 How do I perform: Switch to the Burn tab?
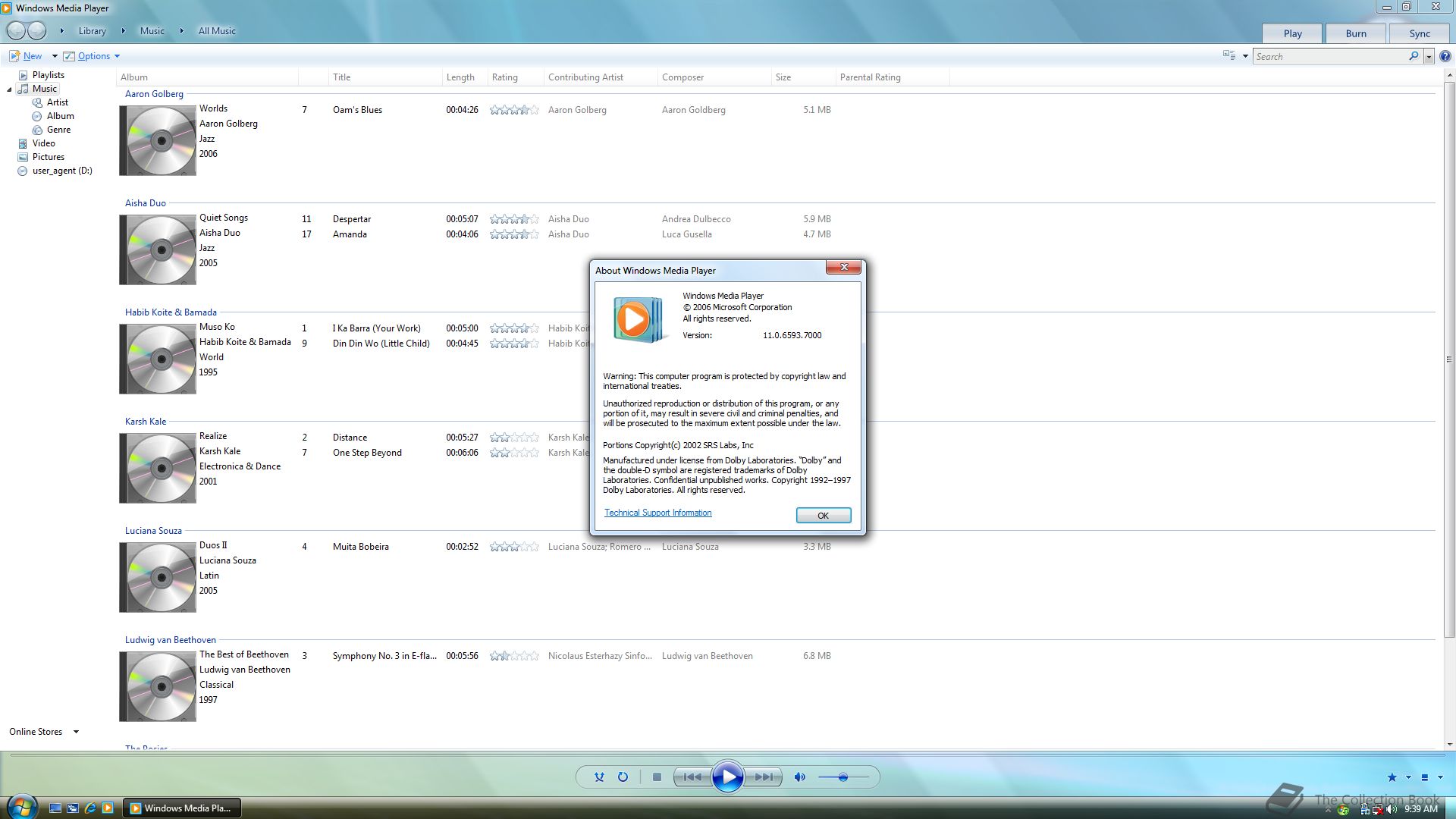point(1356,33)
